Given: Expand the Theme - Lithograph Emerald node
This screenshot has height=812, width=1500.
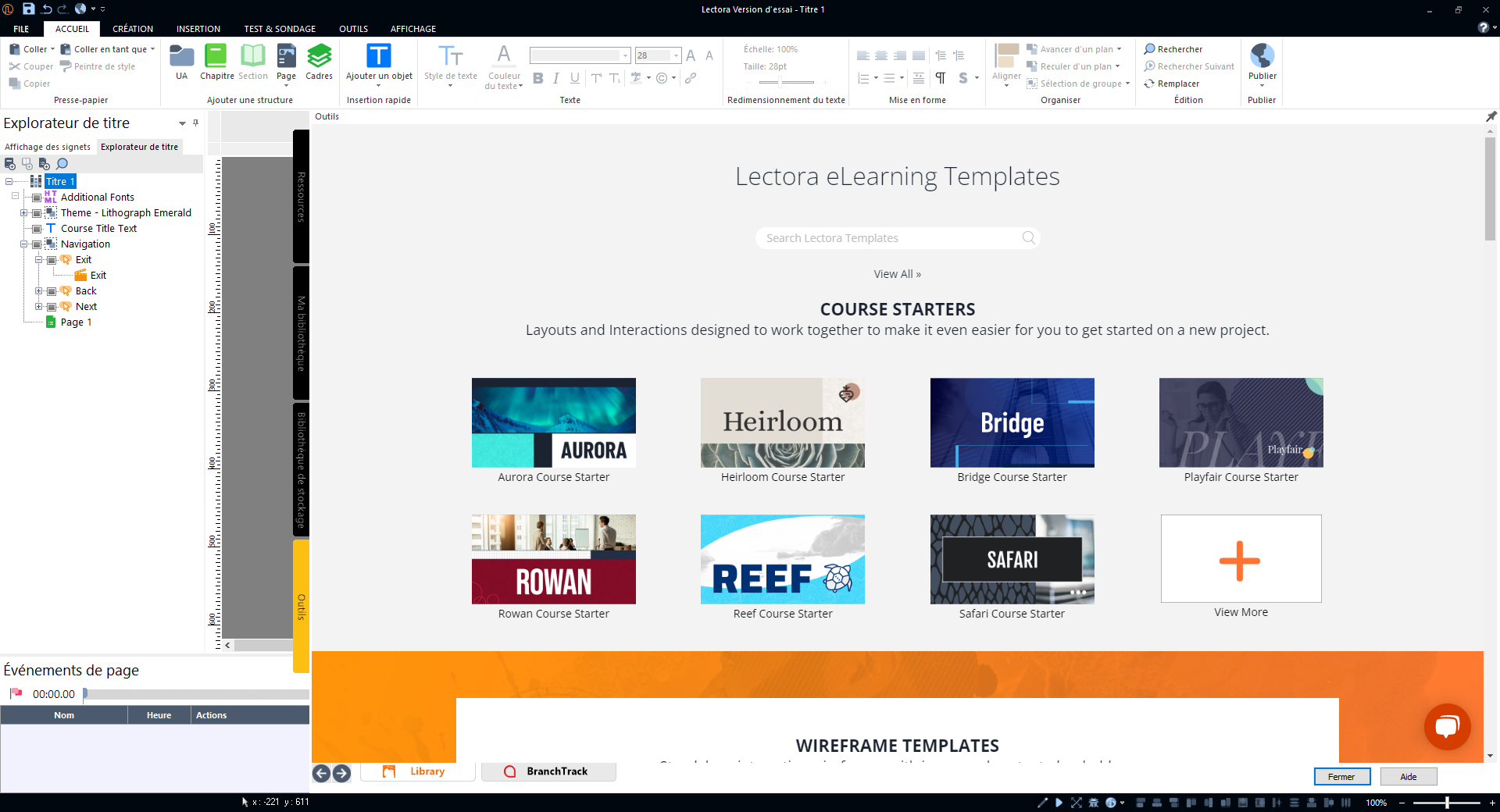Looking at the screenshot, I should pyautogui.click(x=23, y=213).
